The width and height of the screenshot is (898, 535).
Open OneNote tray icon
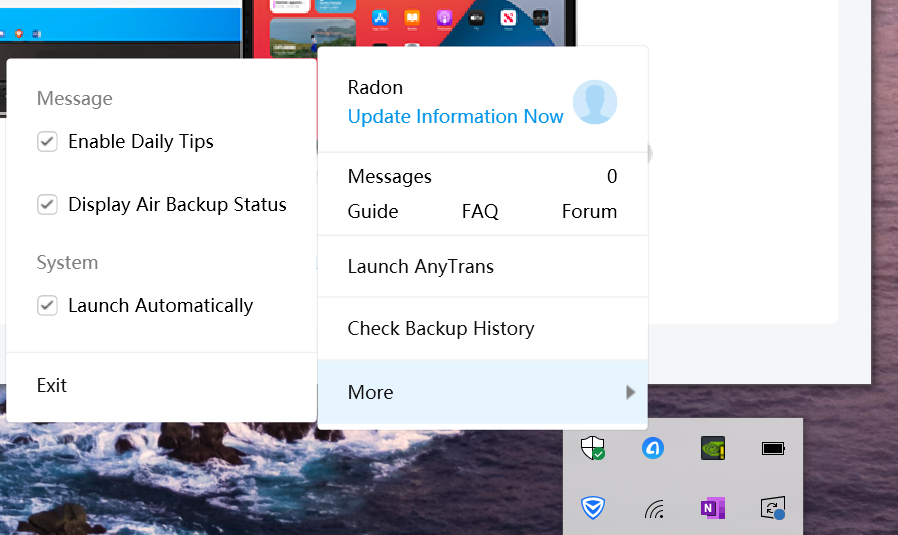click(x=713, y=508)
